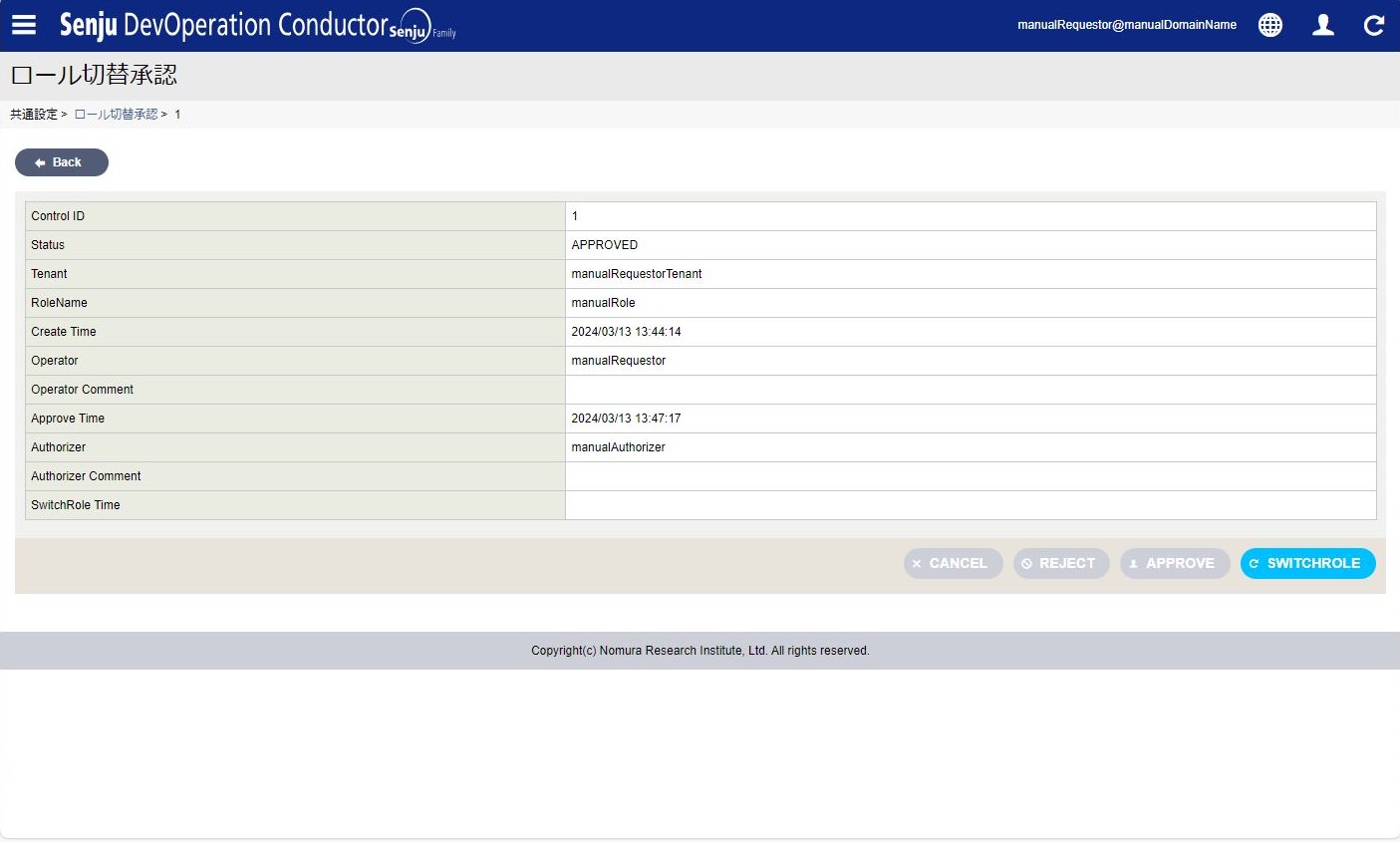Select the APPROVED status value
The height and width of the screenshot is (842, 1400).
point(605,245)
